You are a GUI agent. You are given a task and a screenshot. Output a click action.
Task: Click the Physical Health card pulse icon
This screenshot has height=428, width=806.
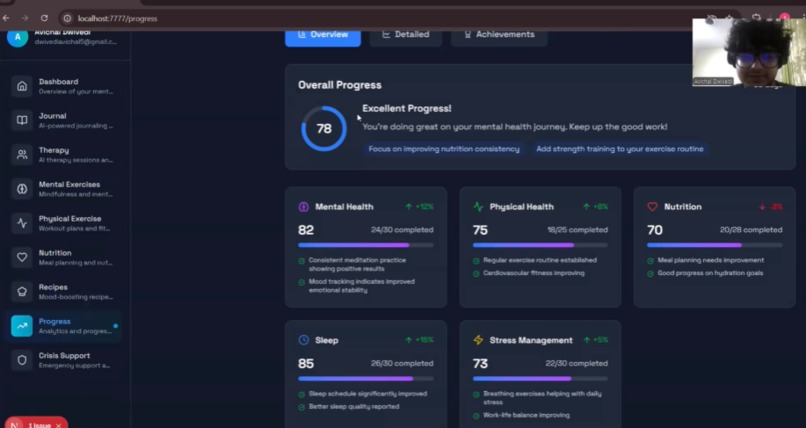pyautogui.click(x=478, y=207)
